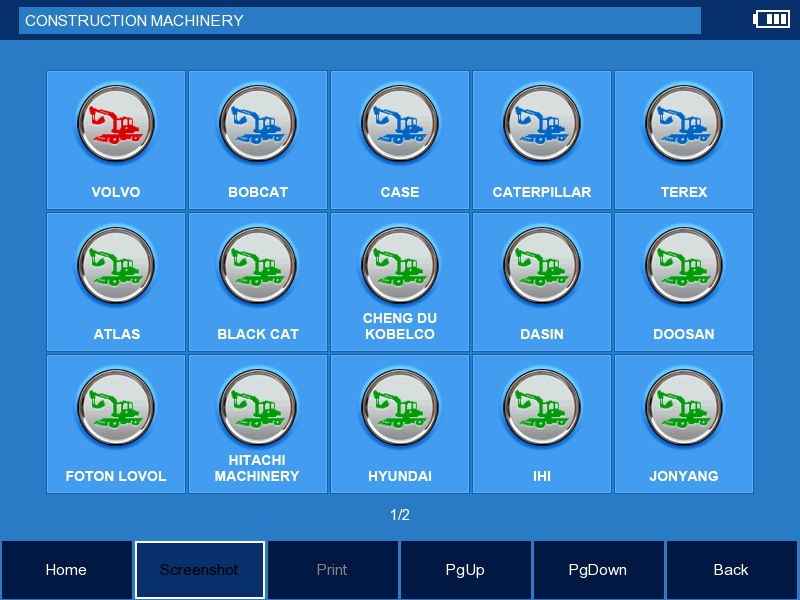Go to the Home screen
Viewport: 800px width, 600px height.
click(66, 569)
